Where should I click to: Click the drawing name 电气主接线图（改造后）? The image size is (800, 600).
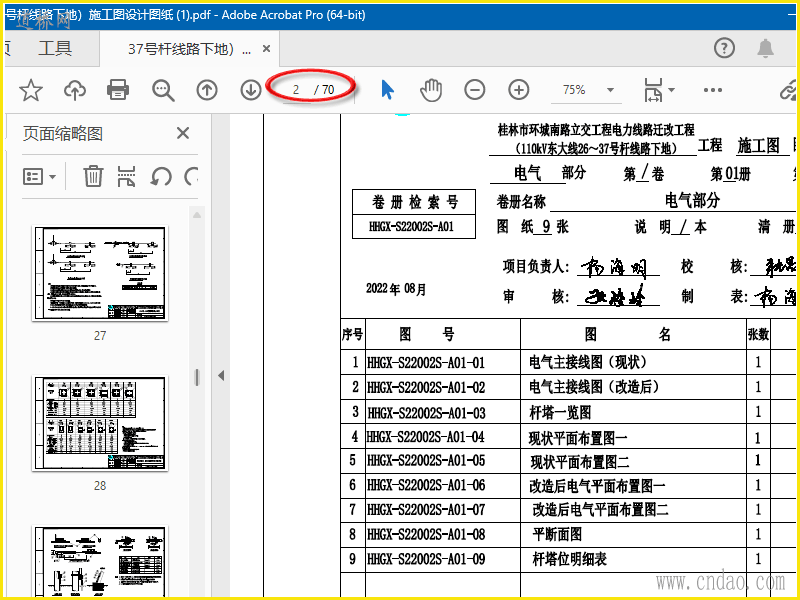(594, 387)
